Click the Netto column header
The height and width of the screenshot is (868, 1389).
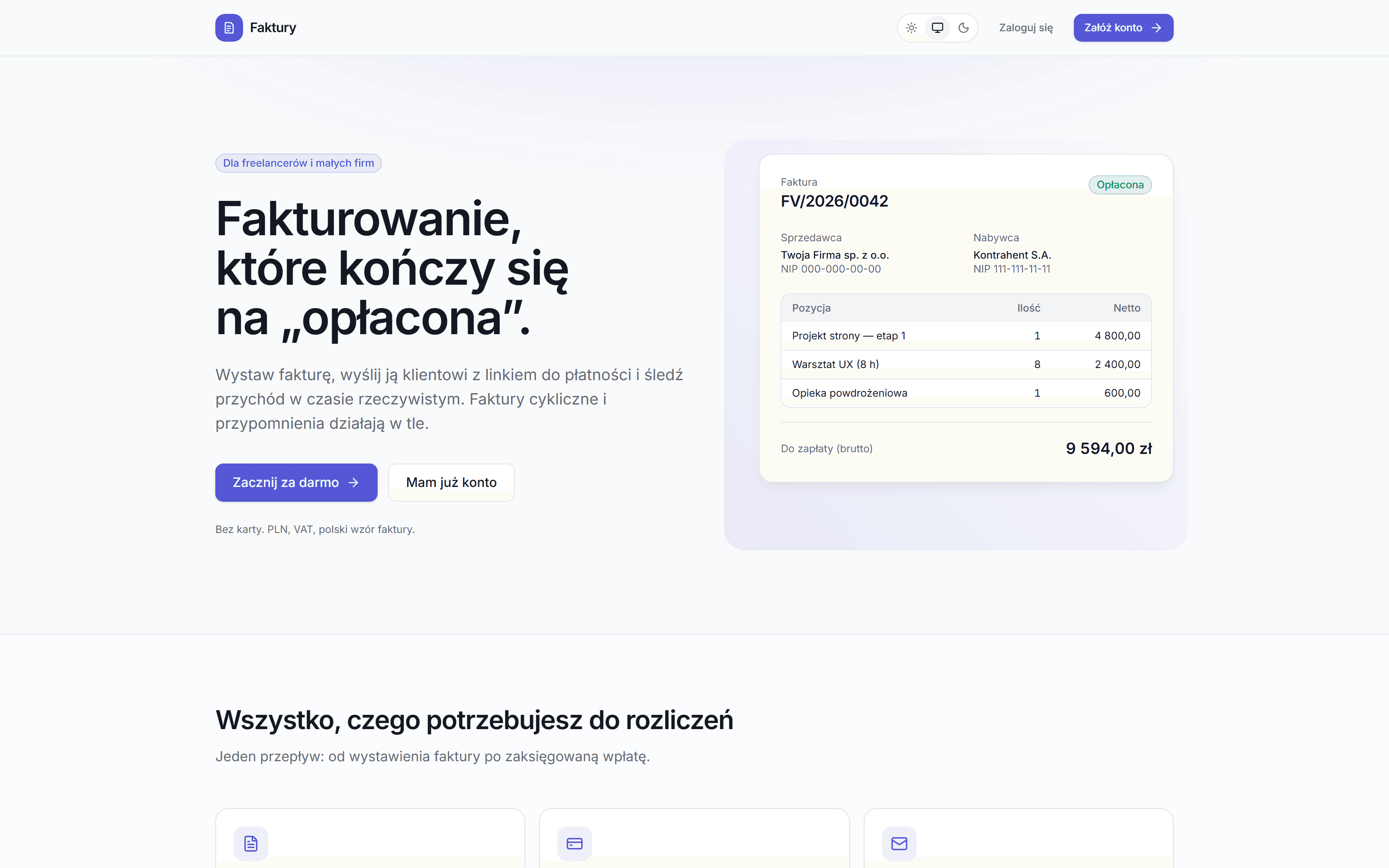pos(1127,308)
